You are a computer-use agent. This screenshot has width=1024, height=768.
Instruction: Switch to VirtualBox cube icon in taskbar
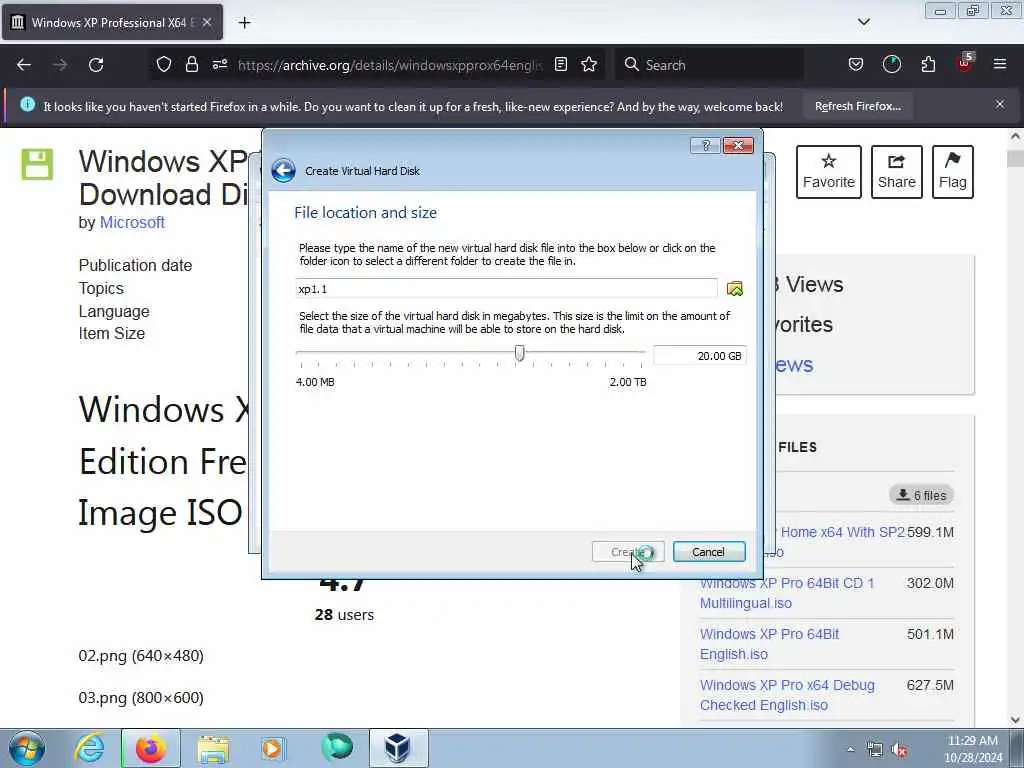398,748
